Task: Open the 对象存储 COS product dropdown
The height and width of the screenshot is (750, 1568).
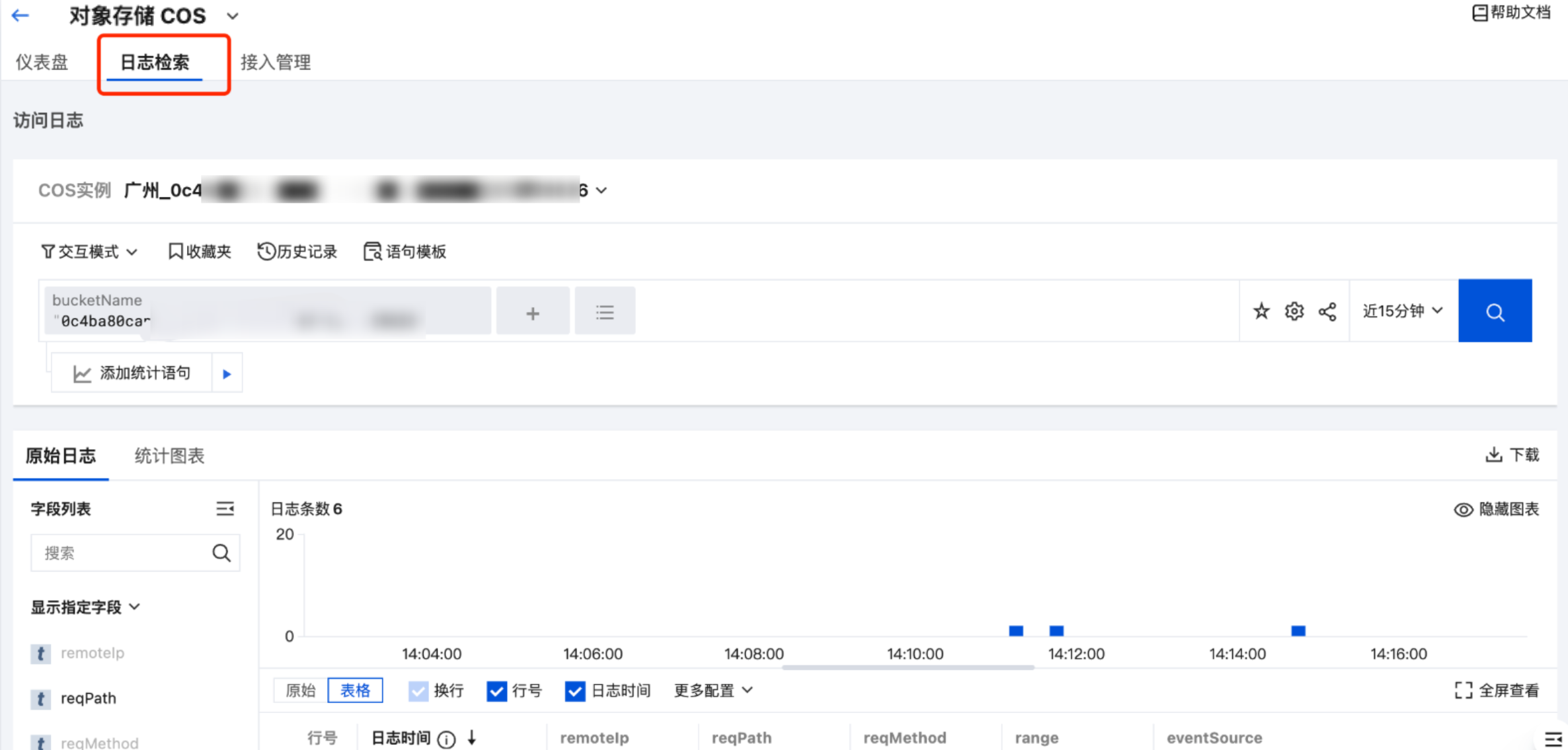Action: [232, 16]
